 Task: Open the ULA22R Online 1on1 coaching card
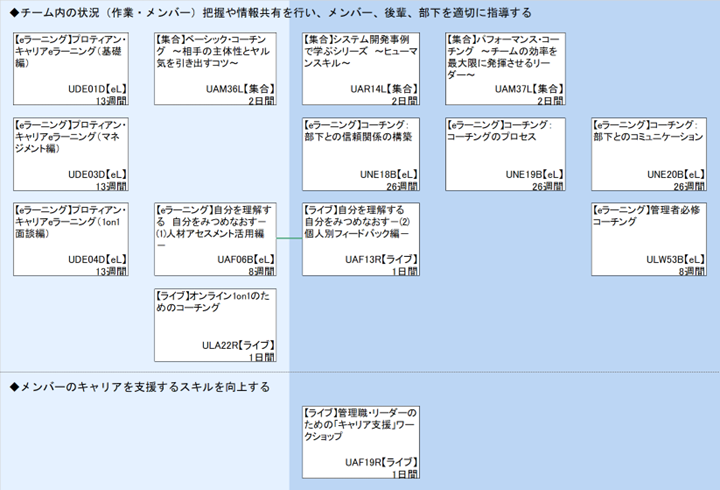coord(215,325)
